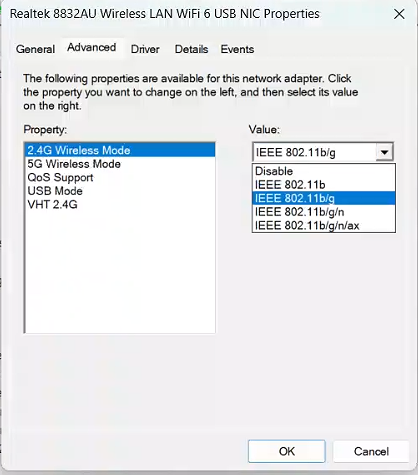Select 2.4G Wireless Mode property
This screenshot has height=475, width=418.
coord(120,150)
